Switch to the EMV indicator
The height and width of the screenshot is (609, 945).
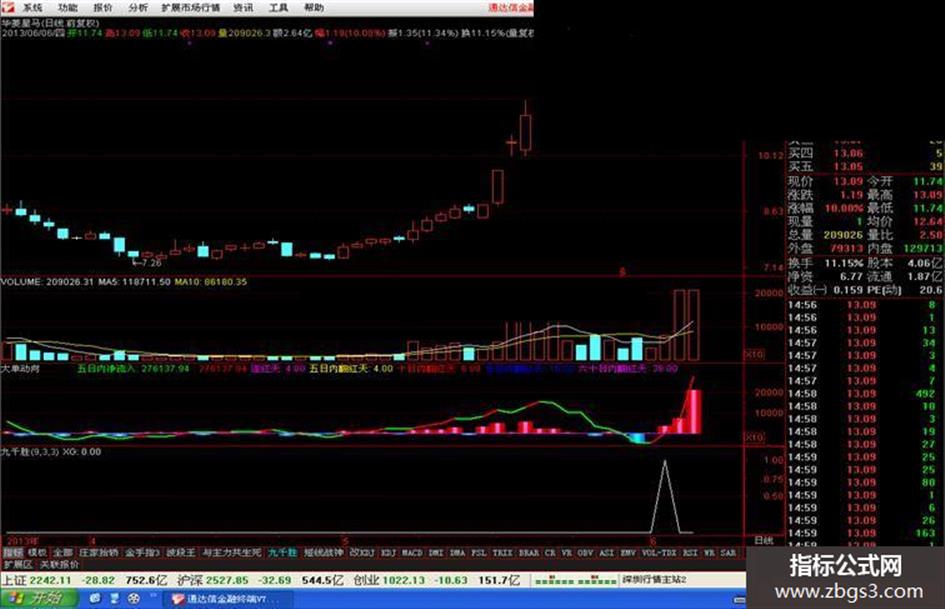(x=628, y=552)
